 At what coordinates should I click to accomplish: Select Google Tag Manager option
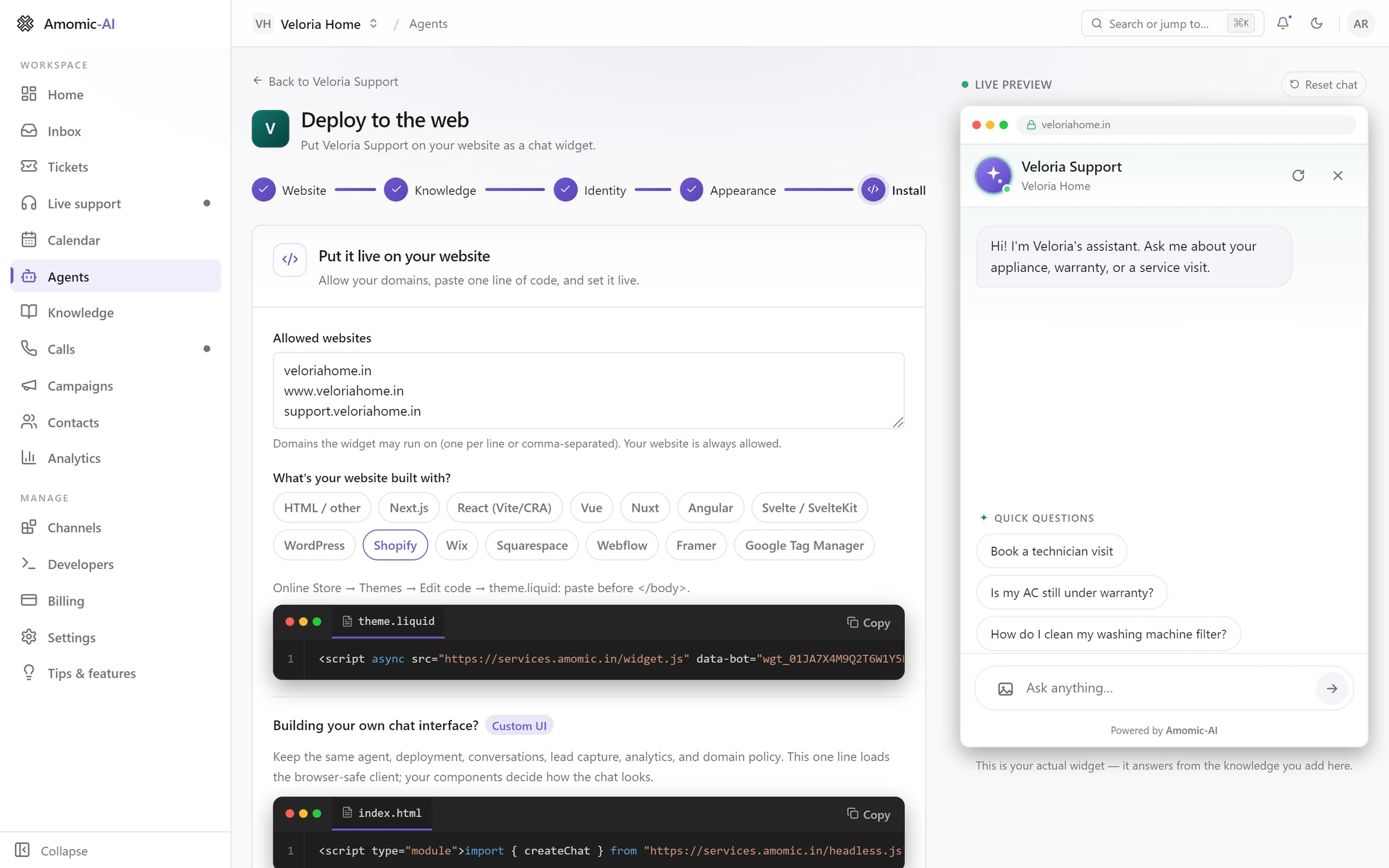(804, 545)
